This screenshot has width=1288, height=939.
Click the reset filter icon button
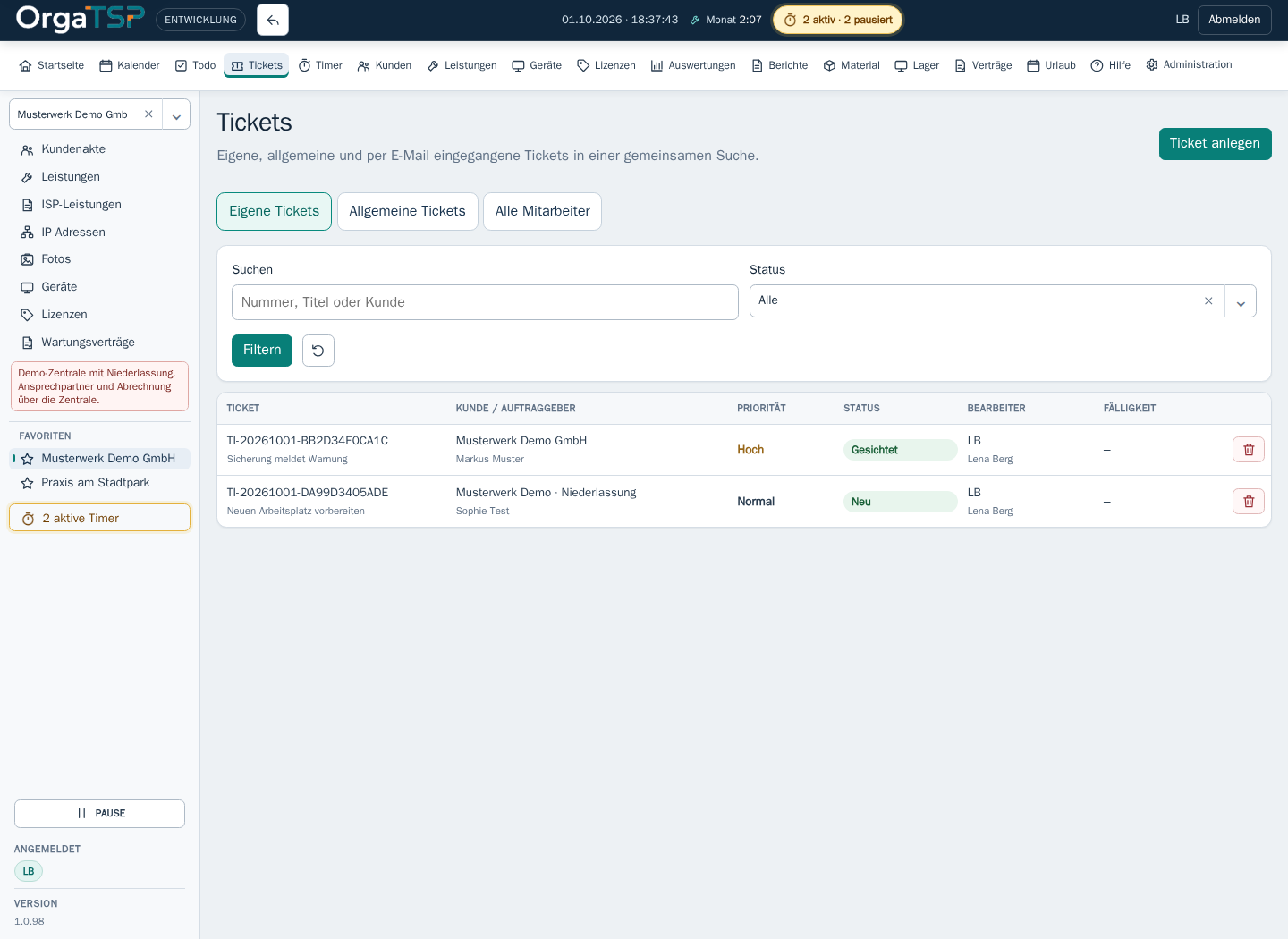point(318,351)
